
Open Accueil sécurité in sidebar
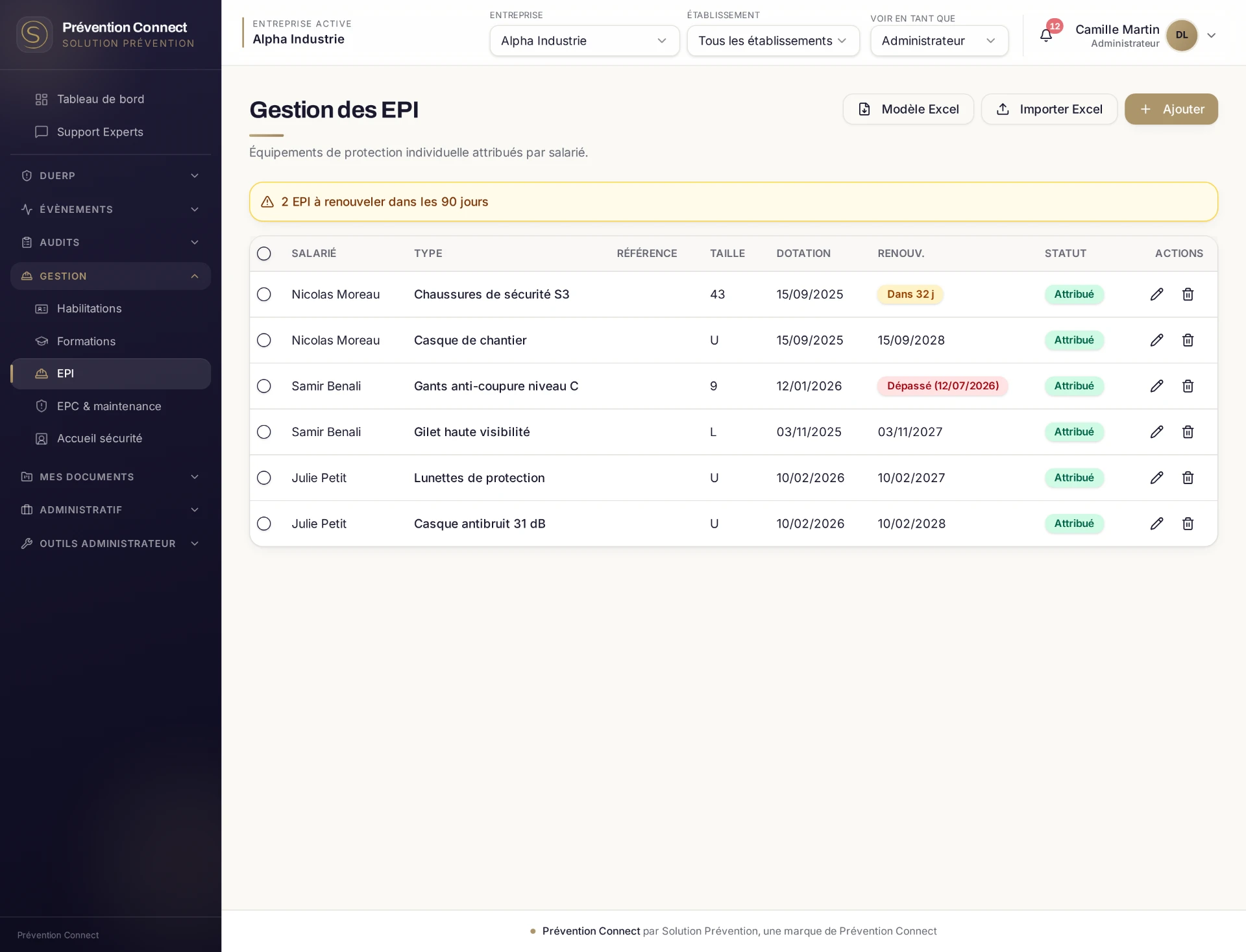pos(110,439)
